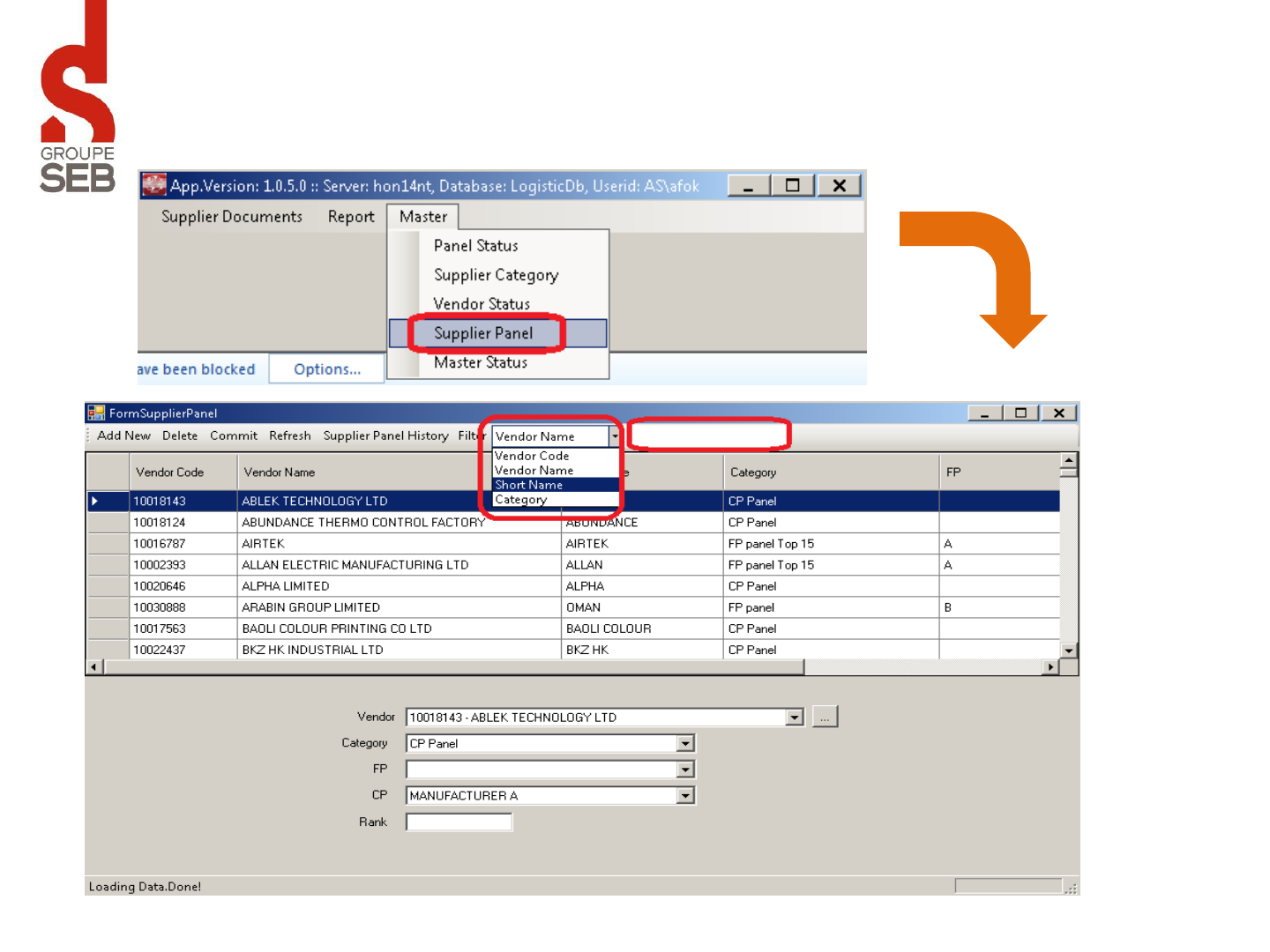
Task: Click the ellipsis button beside Vendor
Action: (x=824, y=717)
